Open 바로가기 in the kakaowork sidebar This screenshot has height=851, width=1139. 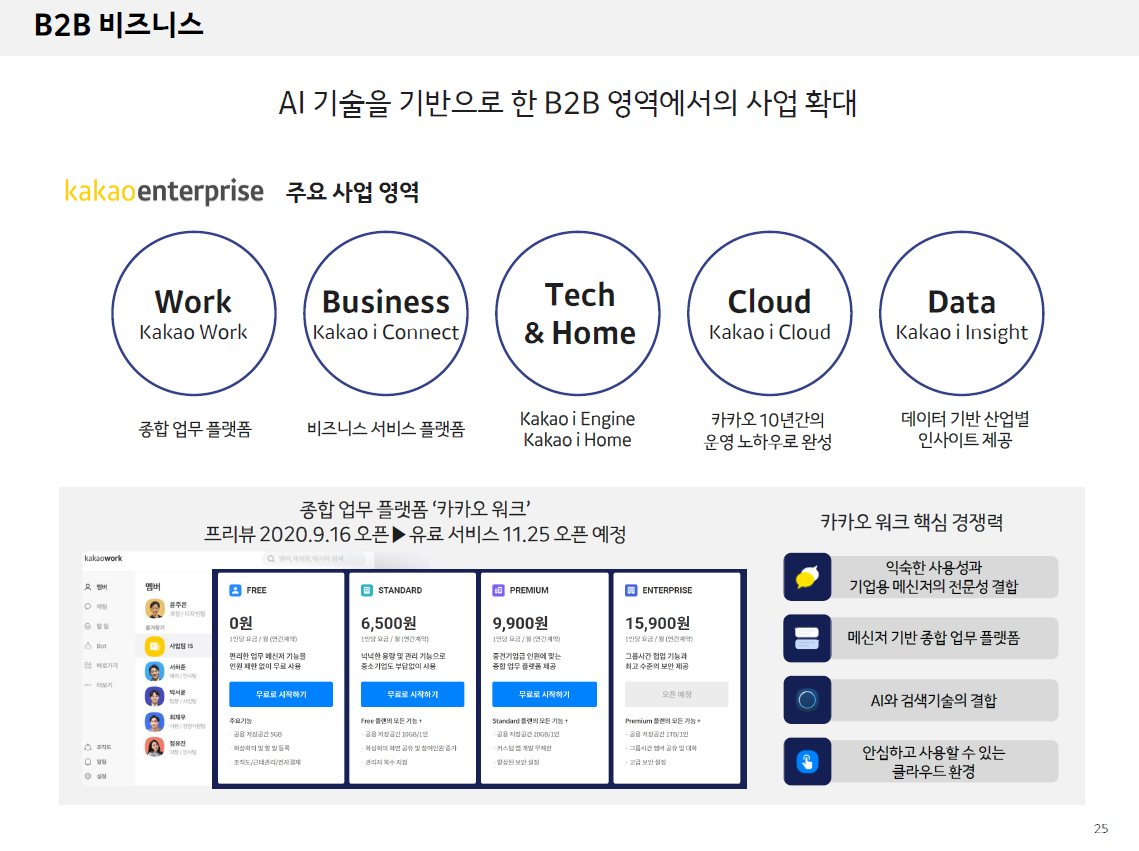tap(101, 665)
